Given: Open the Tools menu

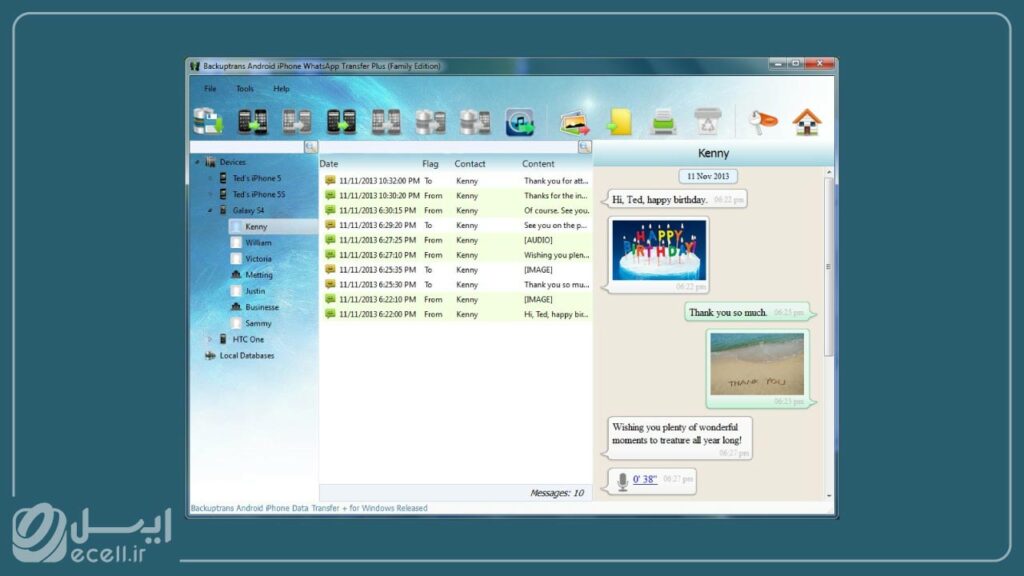Looking at the screenshot, I should click(x=245, y=89).
